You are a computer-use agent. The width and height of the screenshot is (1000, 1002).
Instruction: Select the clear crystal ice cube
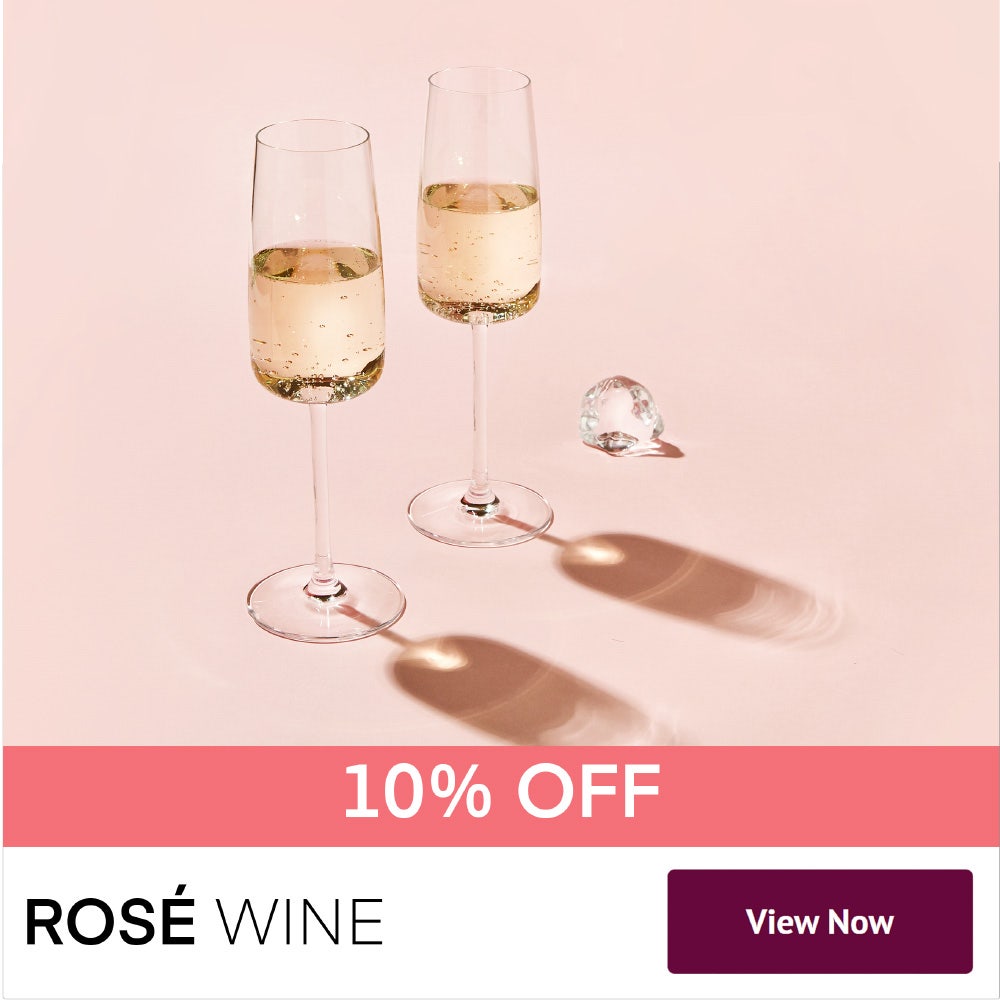pyautogui.click(x=622, y=415)
